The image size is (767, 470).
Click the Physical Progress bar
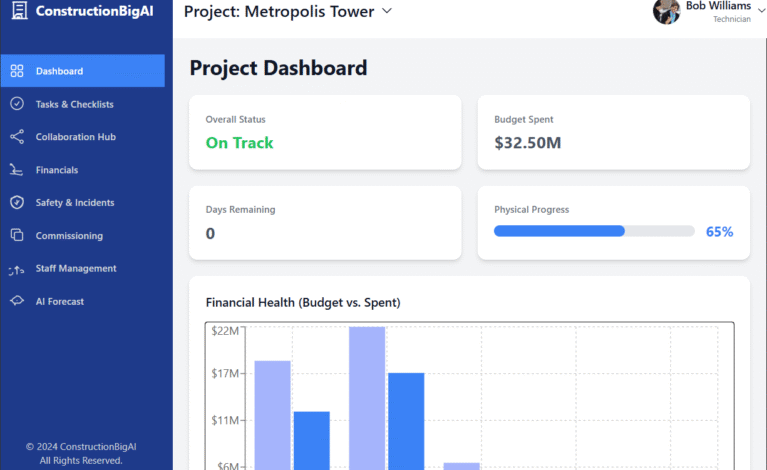point(594,231)
